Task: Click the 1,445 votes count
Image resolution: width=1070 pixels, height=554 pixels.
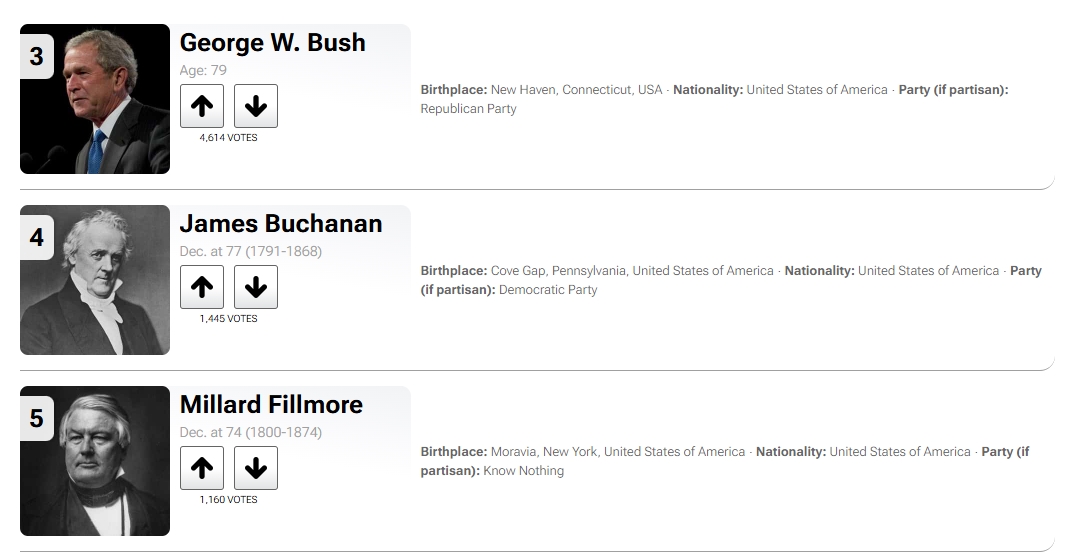Action: (229, 319)
